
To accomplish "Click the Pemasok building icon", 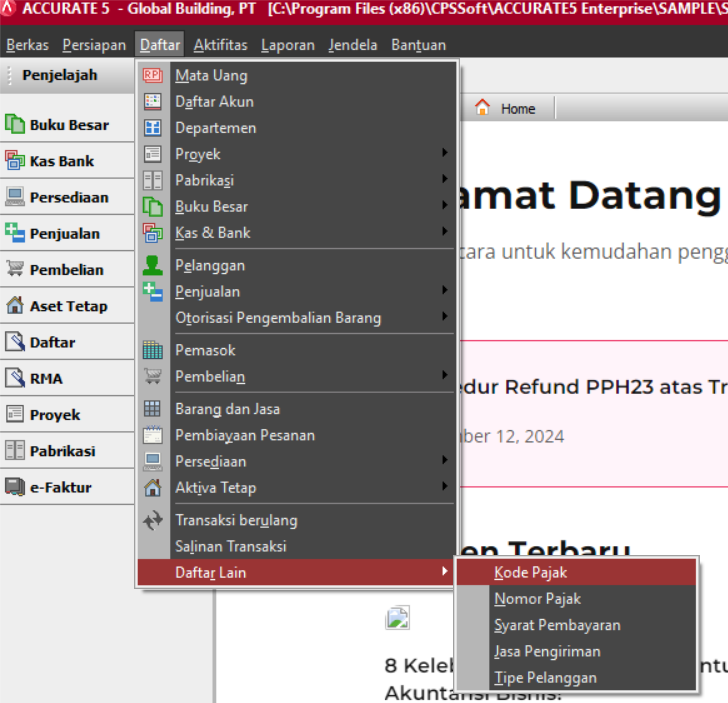I will 152,350.
